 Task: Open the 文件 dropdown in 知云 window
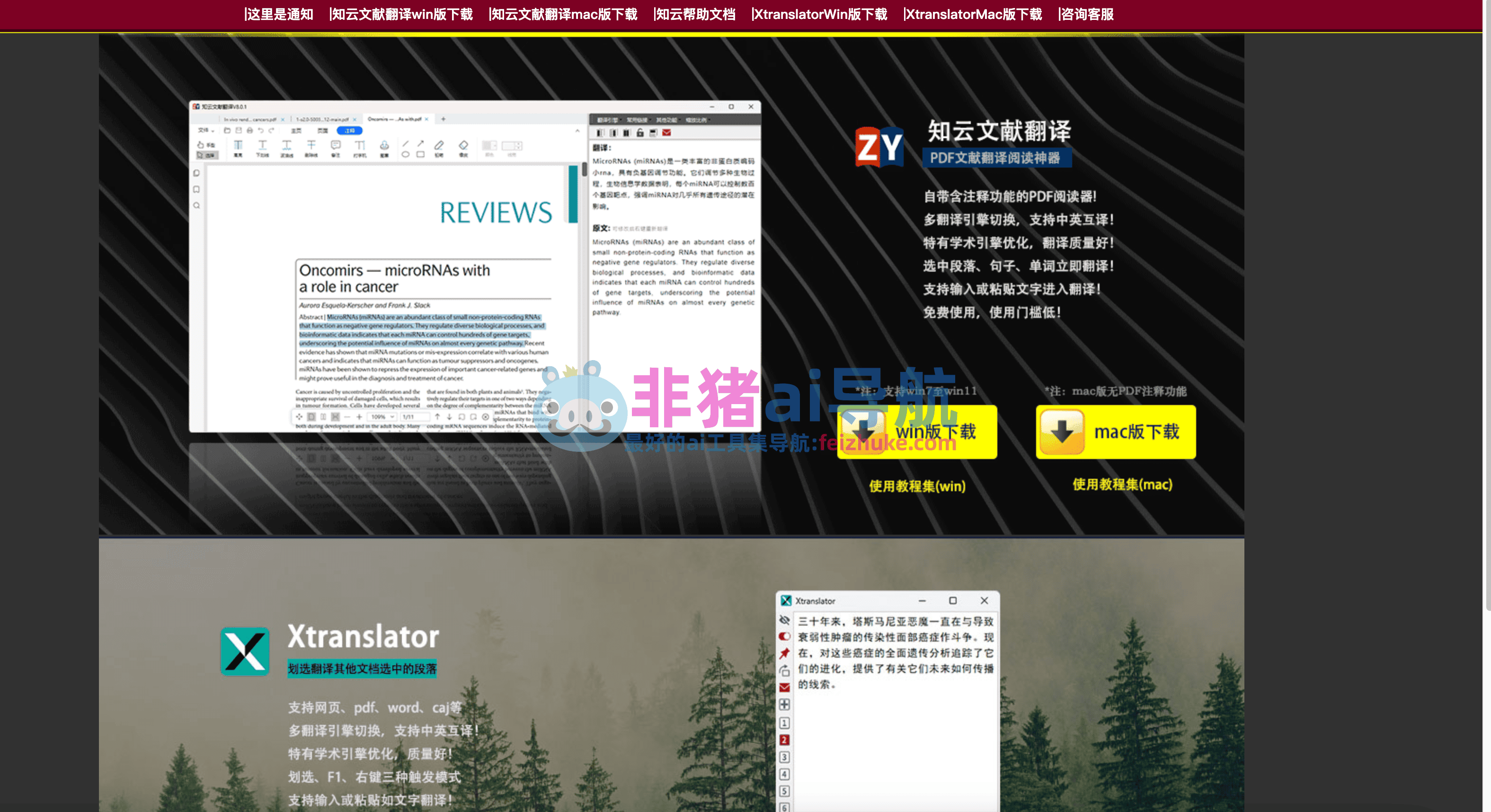[205, 131]
